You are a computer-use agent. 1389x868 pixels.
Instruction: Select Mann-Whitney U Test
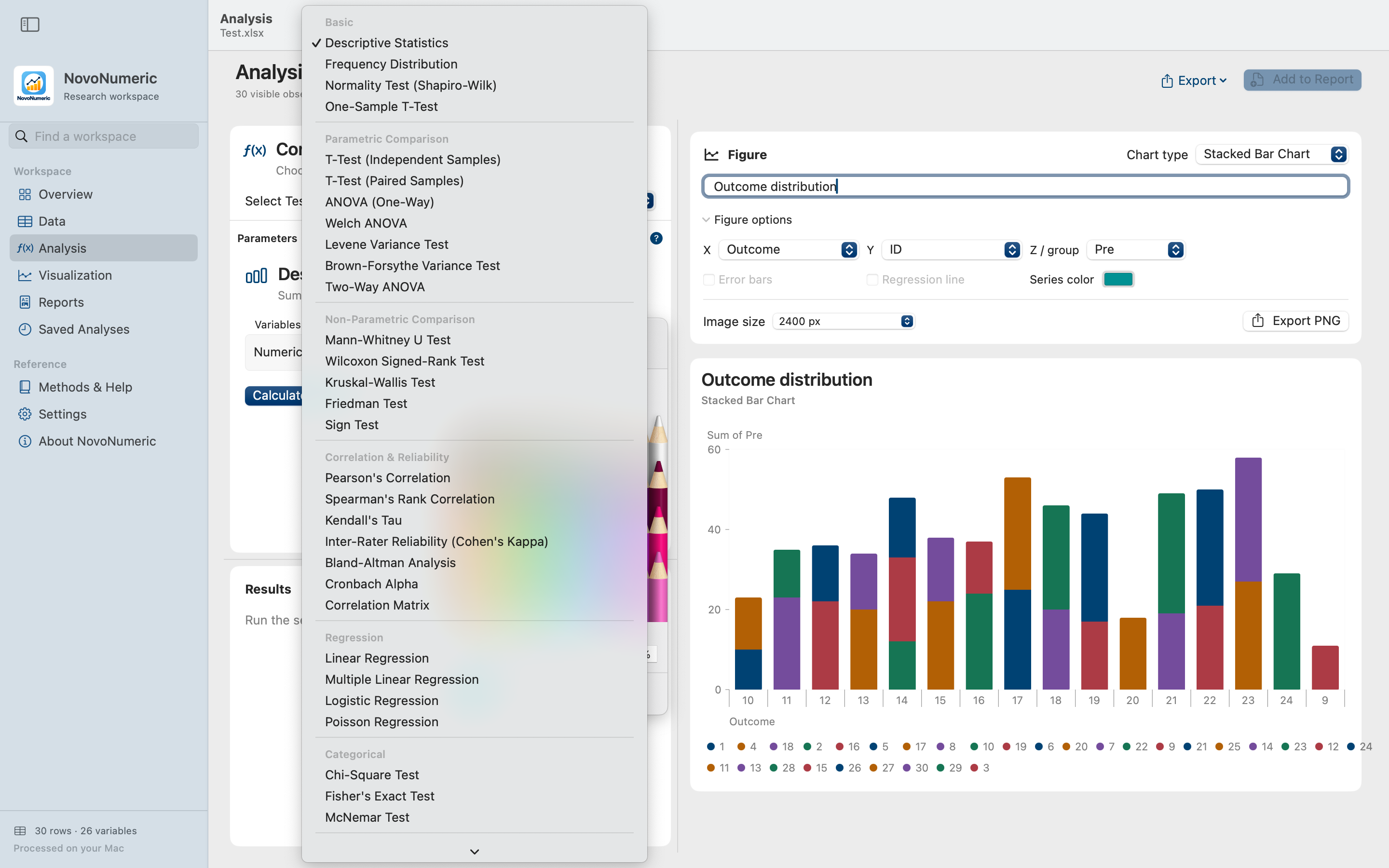coord(387,340)
